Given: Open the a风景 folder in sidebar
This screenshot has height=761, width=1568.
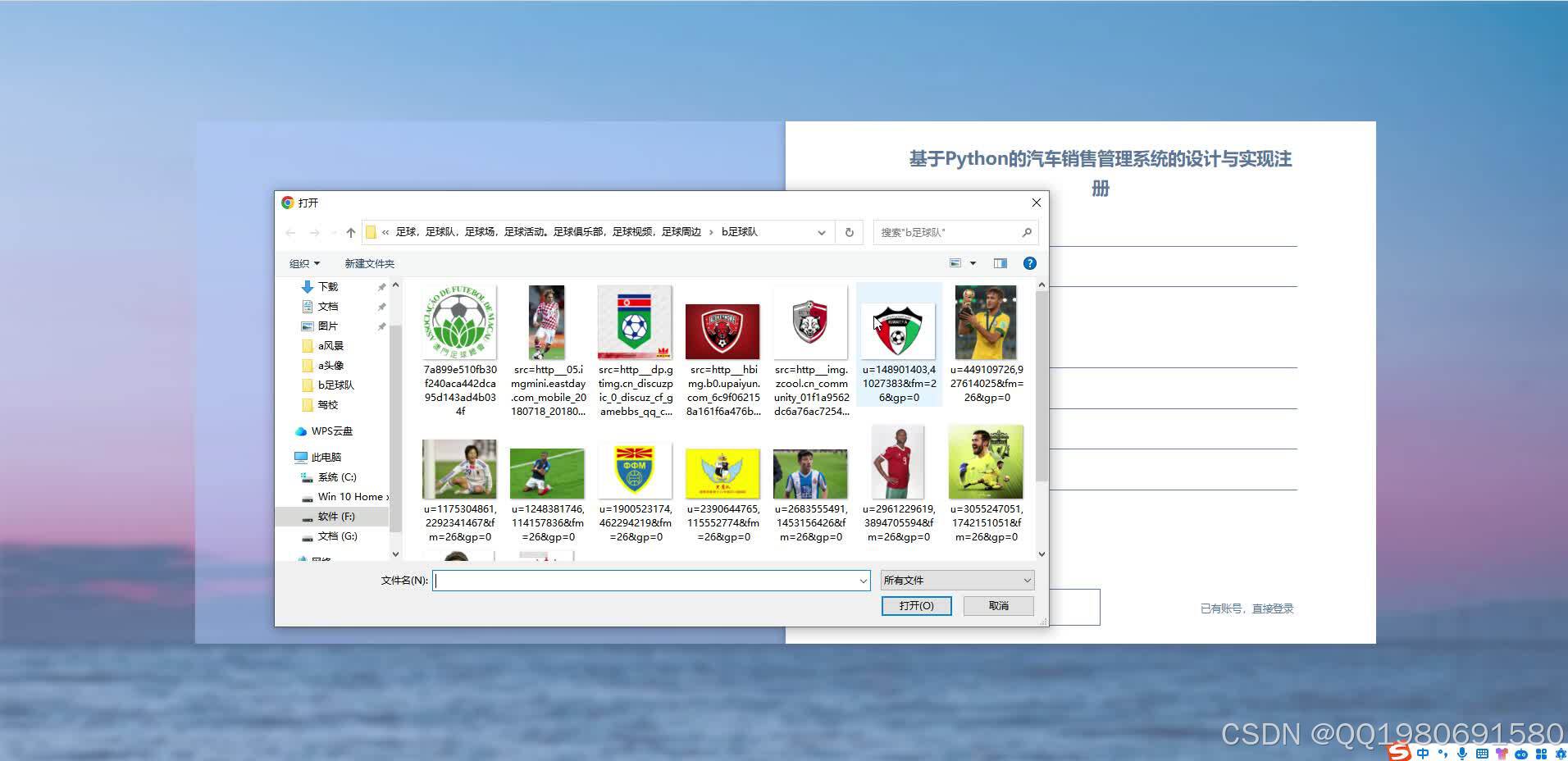Looking at the screenshot, I should pos(330,346).
